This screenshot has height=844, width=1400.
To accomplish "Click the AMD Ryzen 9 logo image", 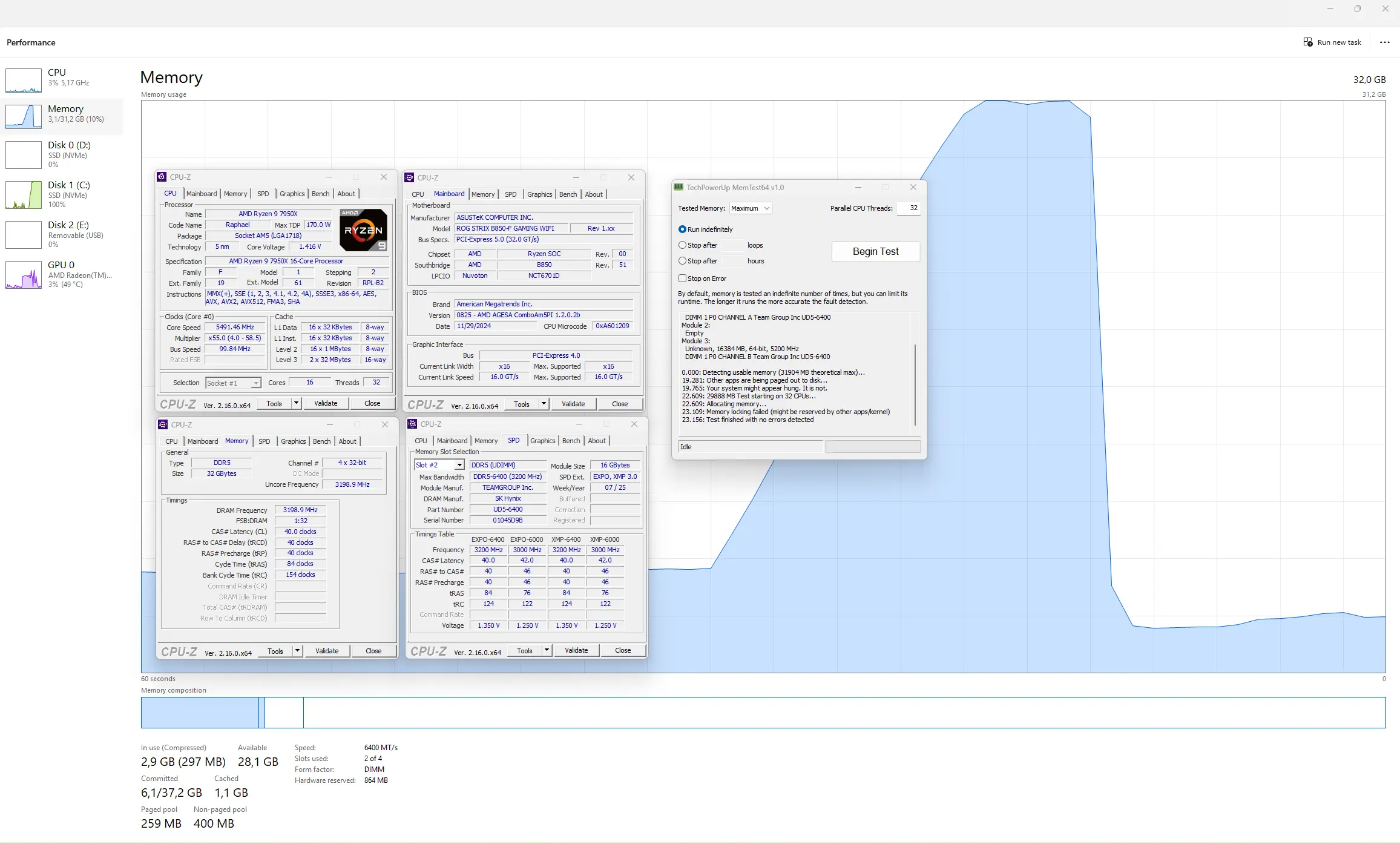I will click(x=363, y=230).
